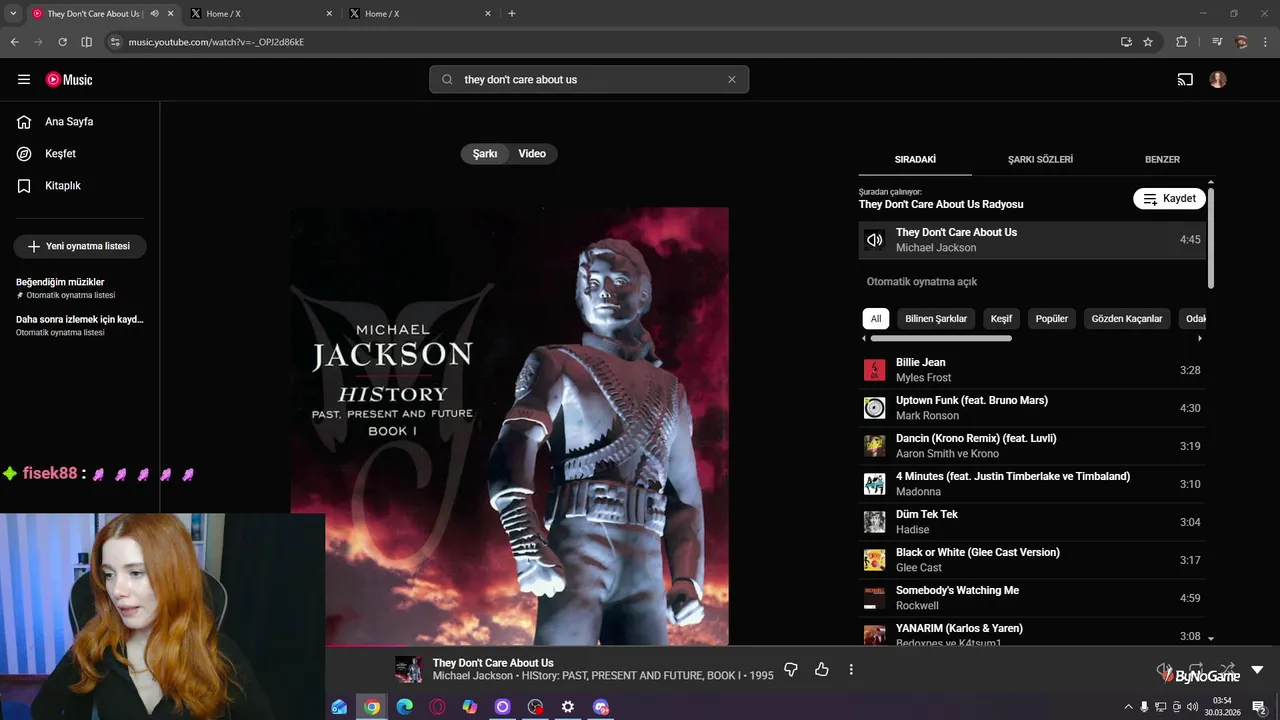Open the browser tab list dropdown

(x=13, y=14)
